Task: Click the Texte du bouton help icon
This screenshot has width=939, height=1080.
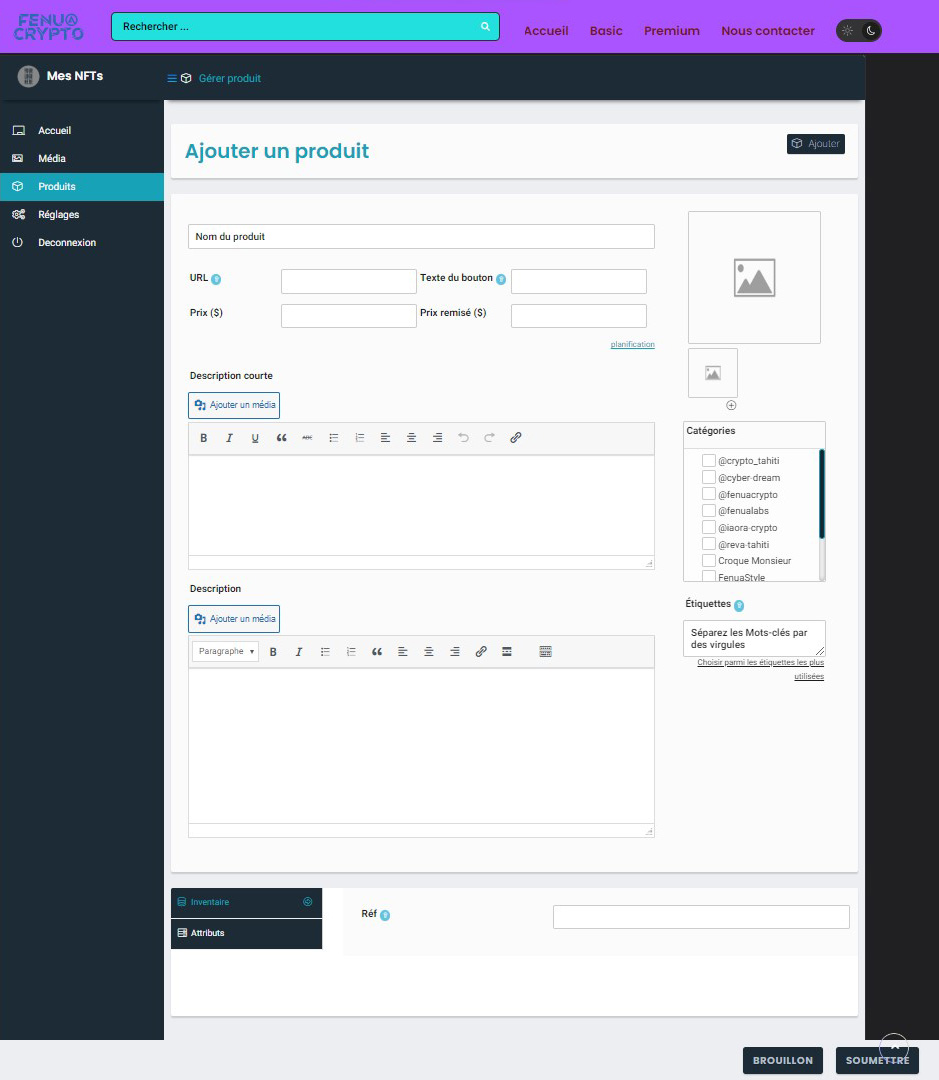Action: (501, 279)
